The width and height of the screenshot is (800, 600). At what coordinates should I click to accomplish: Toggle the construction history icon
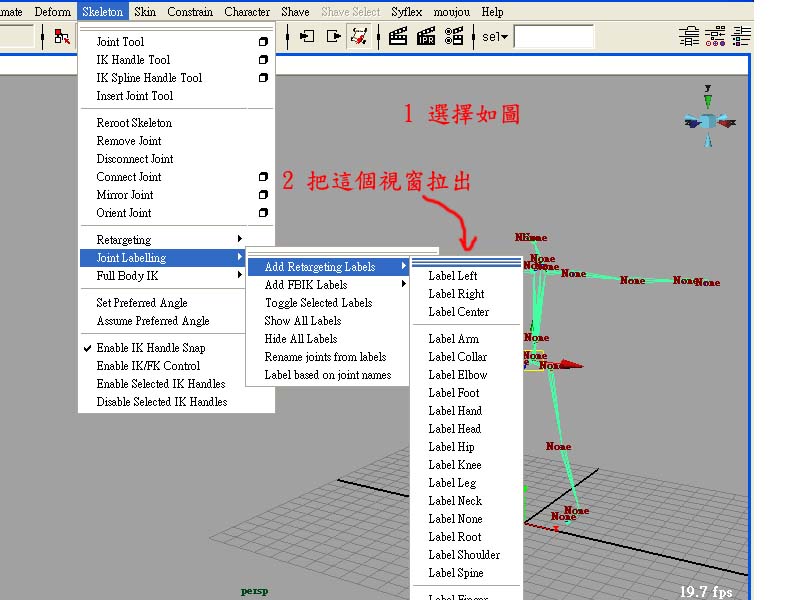(x=359, y=36)
